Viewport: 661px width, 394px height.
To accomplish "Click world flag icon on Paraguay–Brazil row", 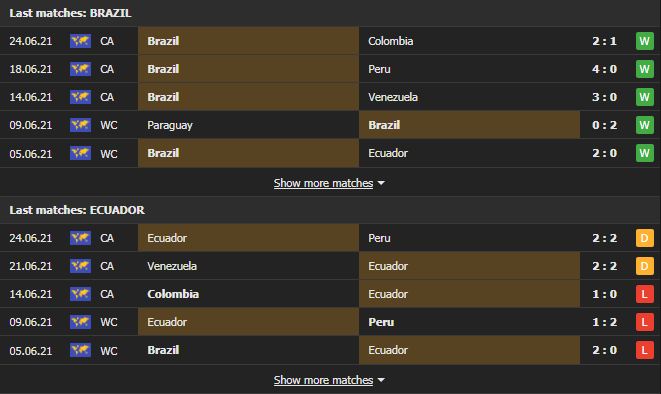I will pyautogui.click(x=80, y=125).
